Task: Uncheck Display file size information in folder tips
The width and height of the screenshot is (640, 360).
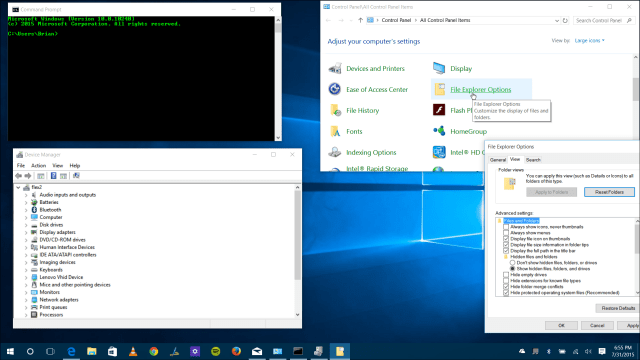Action: (x=506, y=245)
